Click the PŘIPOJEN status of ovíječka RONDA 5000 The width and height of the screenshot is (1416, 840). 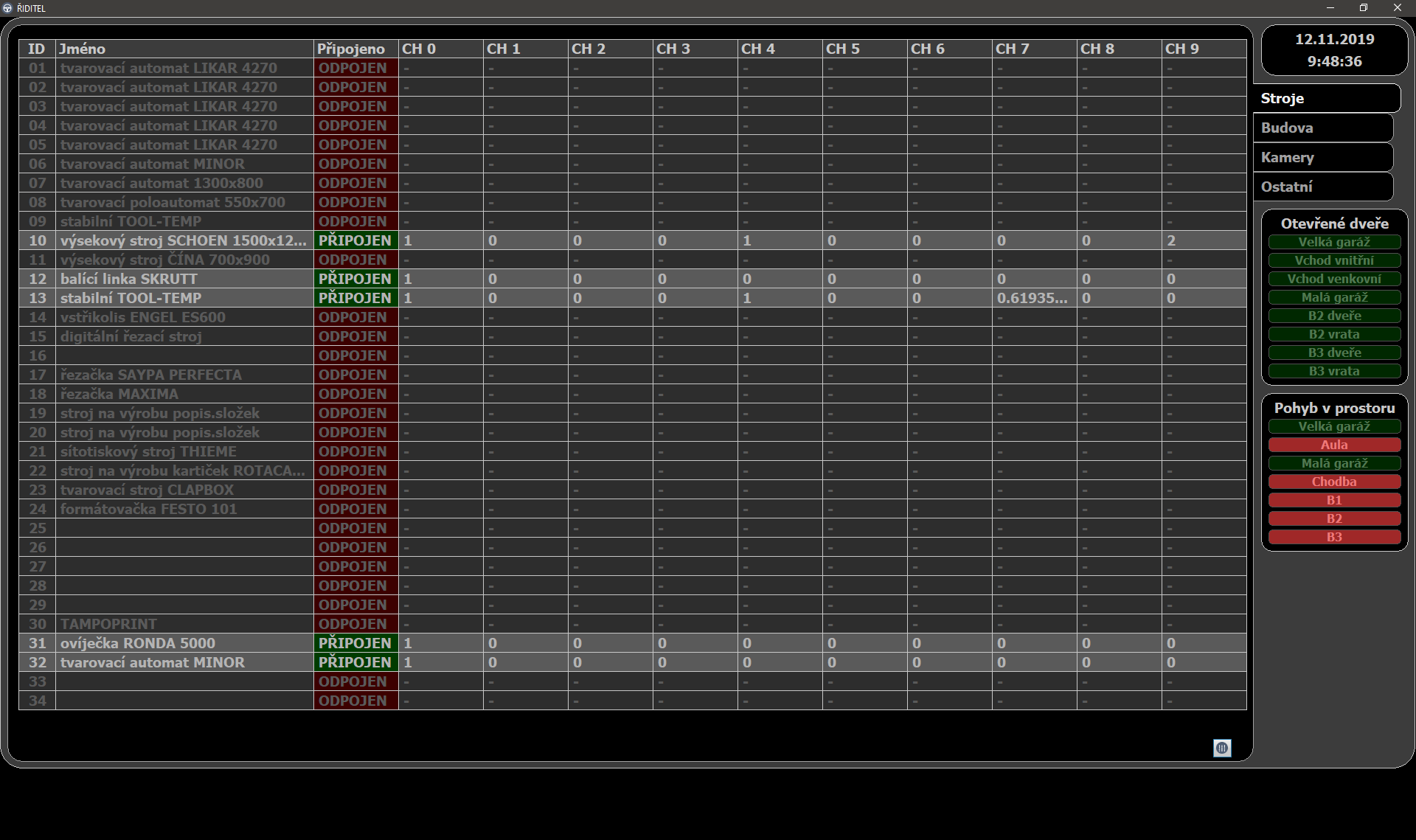(x=355, y=643)
